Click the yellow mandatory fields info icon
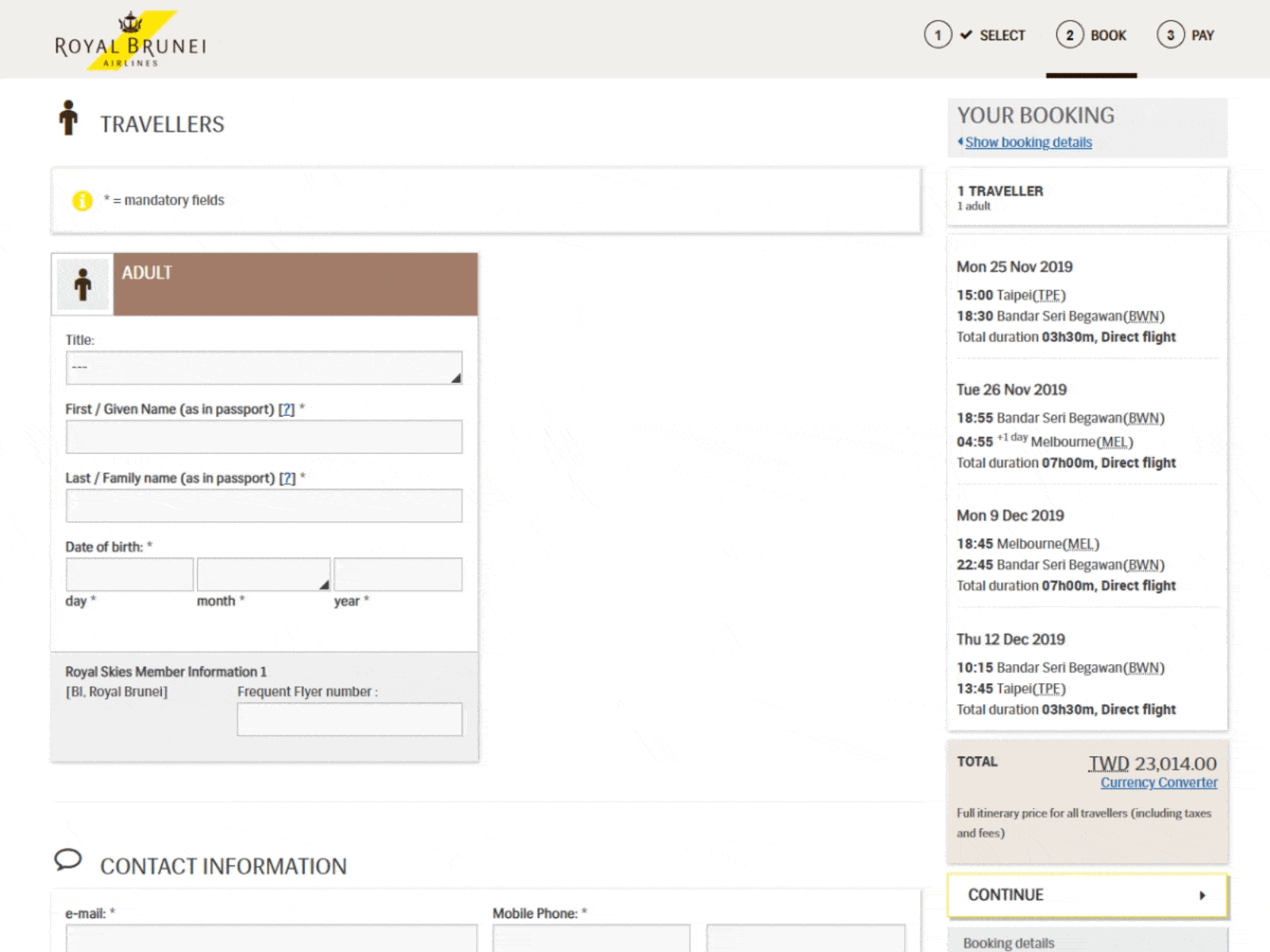The image size is (1270, 952). [83, 201]
